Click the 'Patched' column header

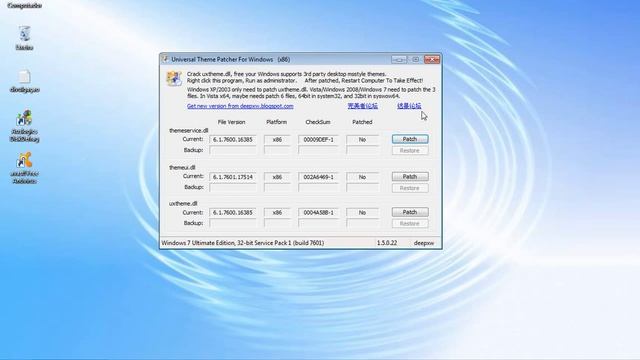point(362,122)
